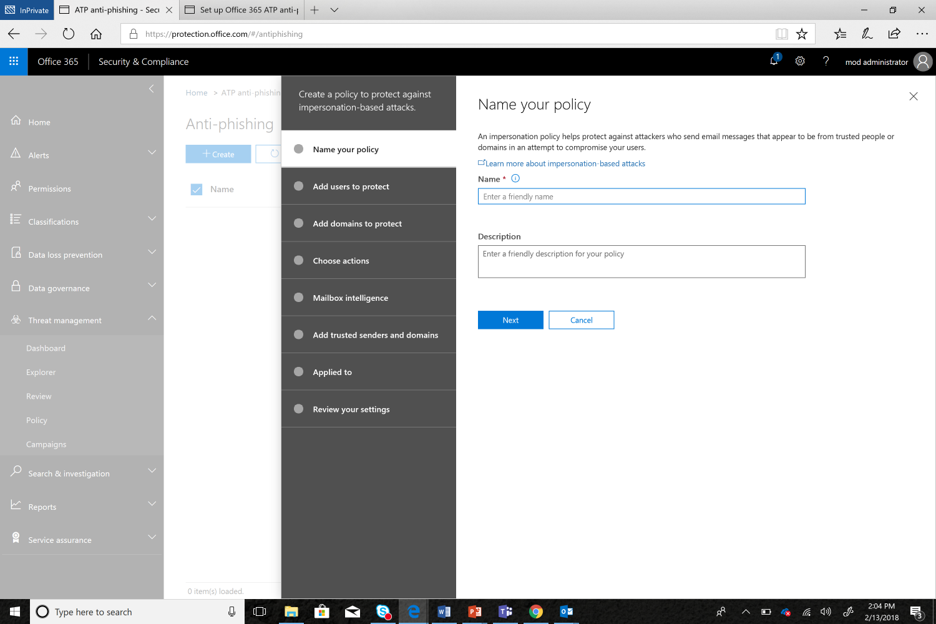This screenshot has width=936, height=624.
Task: Open File Explorer in the taskbar
Action: coord(291,611)
